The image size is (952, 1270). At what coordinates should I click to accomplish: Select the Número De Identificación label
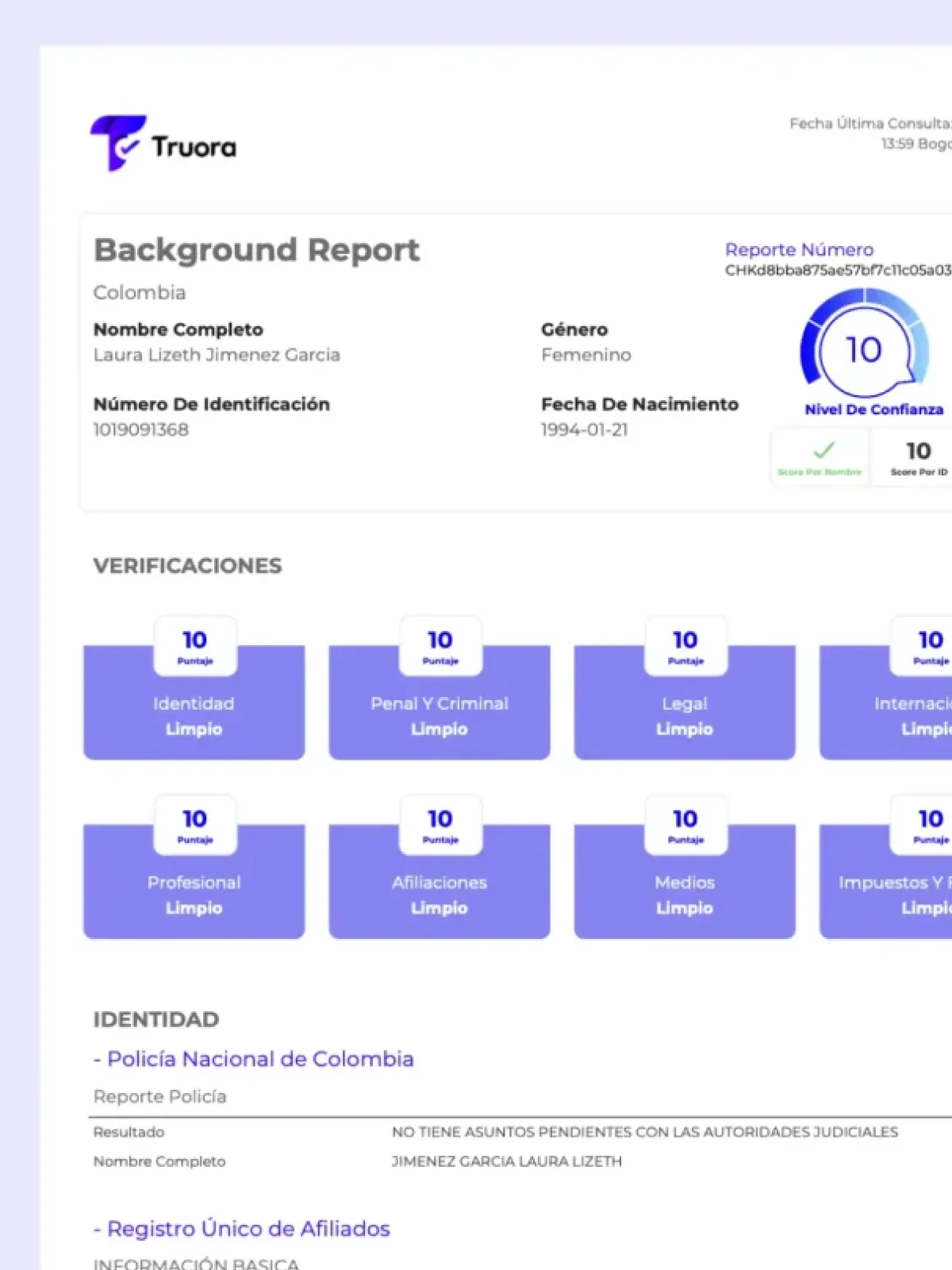212,404
